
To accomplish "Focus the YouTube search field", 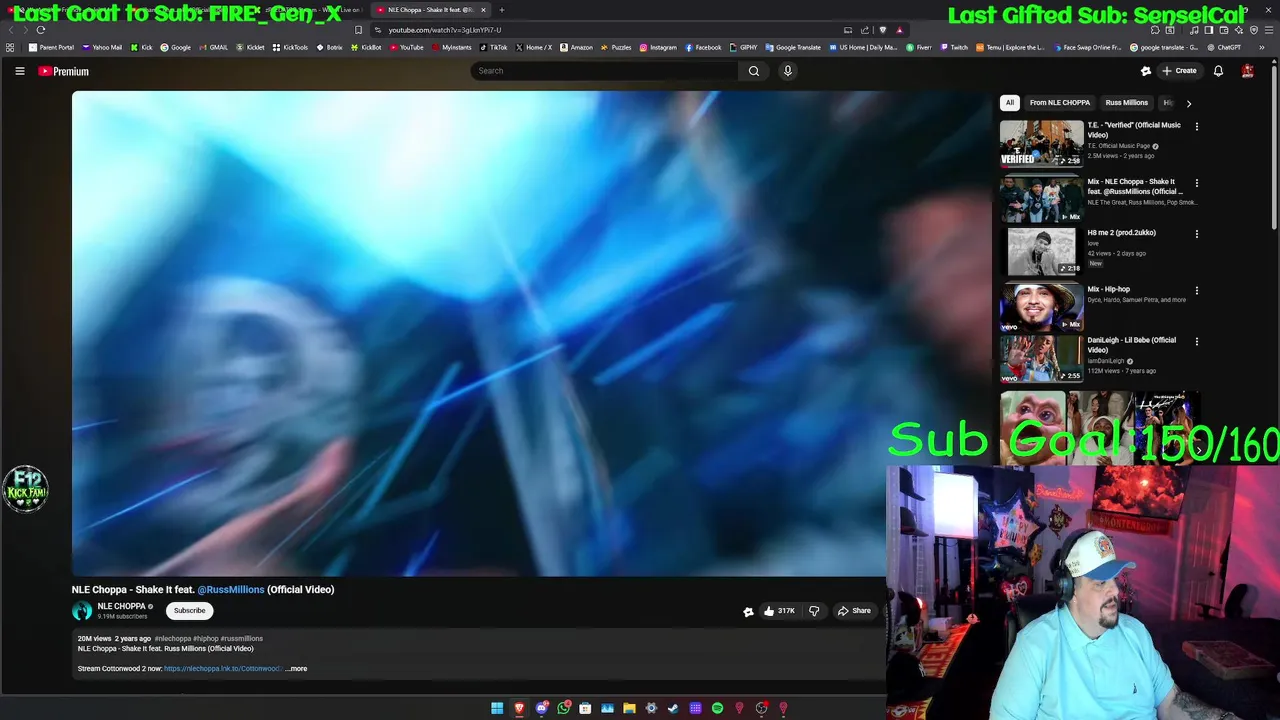I will pos(605,71).
